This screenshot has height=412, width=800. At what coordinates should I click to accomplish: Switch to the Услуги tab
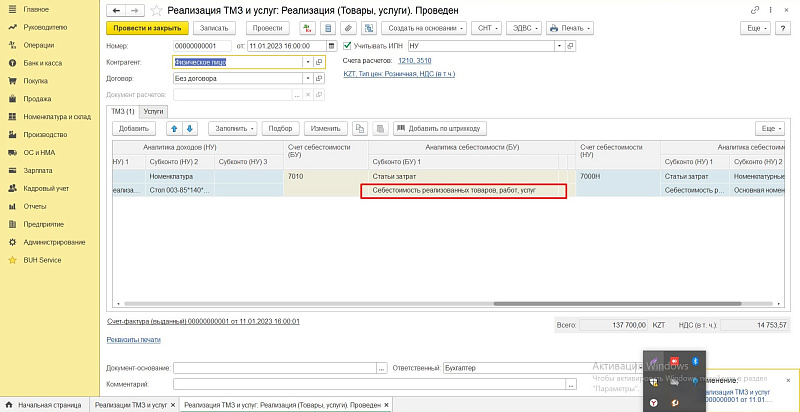pyautogui.click(x=153, y=111)
